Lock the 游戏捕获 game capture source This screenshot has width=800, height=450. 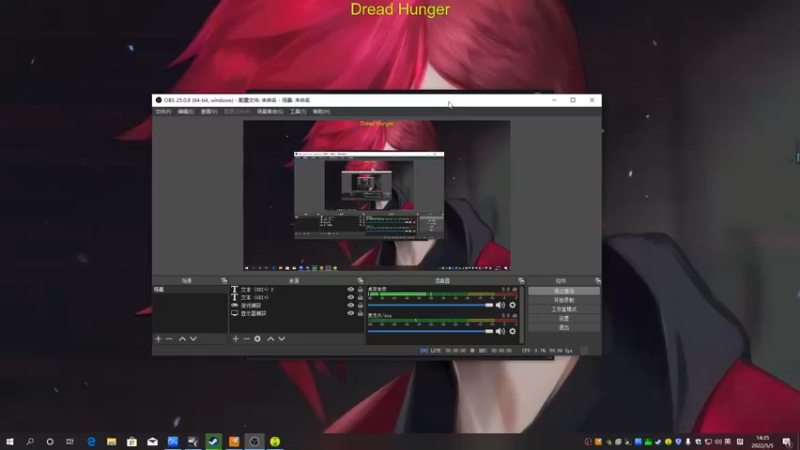pyautogui.click(x=360, y=305)
